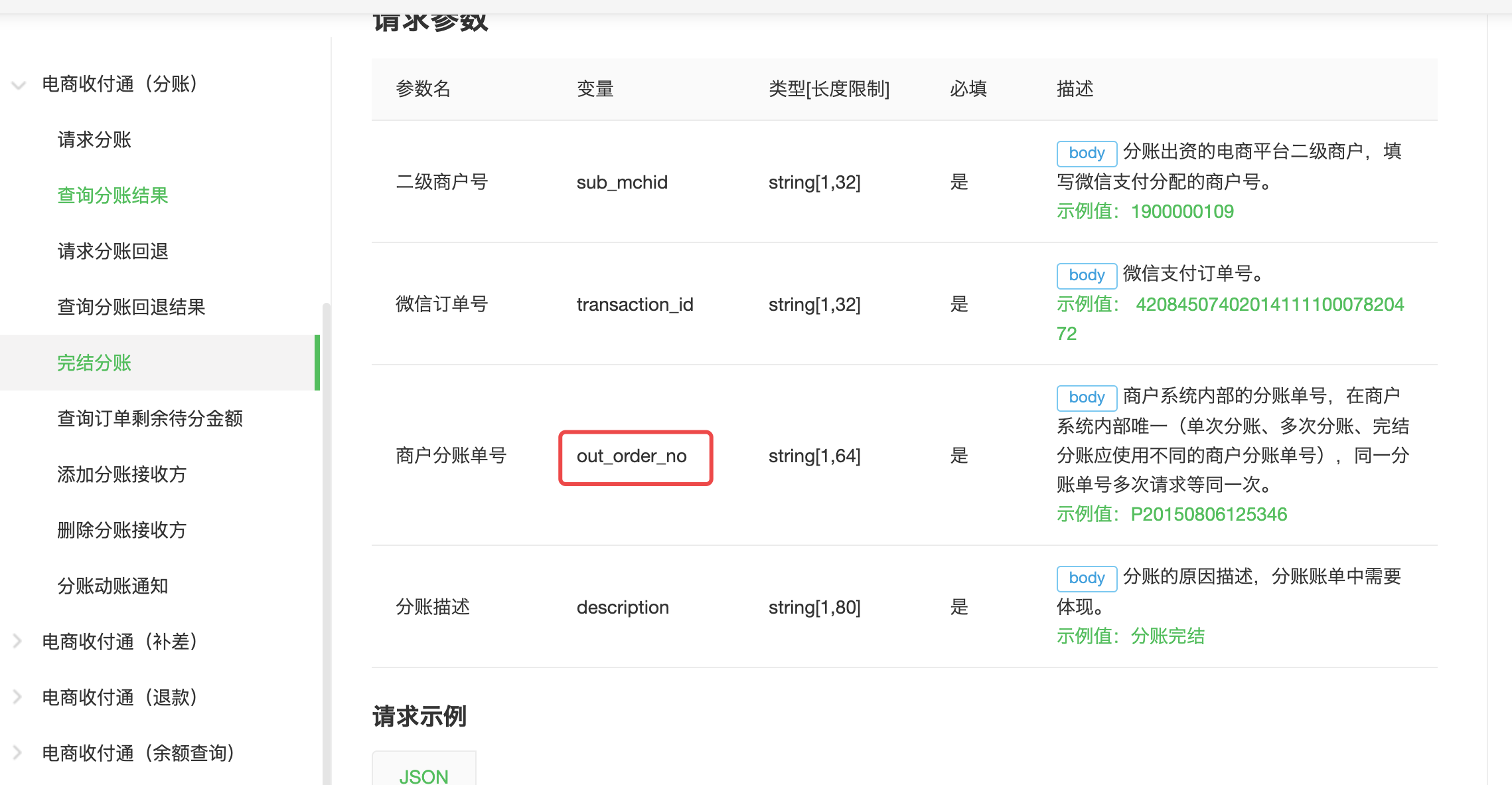Click the body tag in transaction_id row
Screen dimensions: 1512x785
[1087, 275]
